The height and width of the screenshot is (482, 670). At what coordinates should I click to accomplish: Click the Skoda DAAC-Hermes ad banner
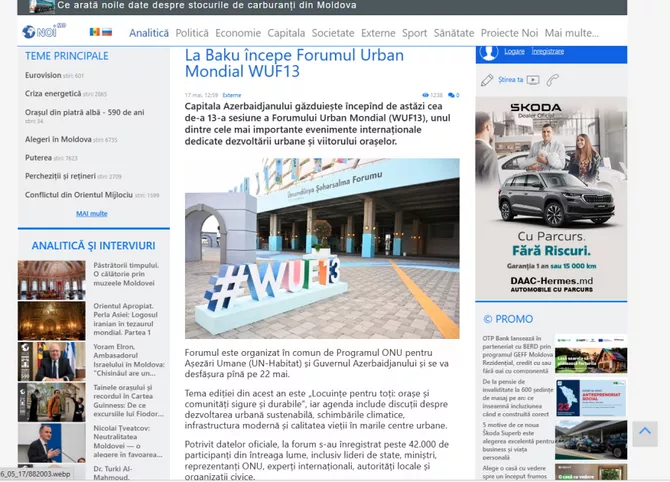(551, 198)
